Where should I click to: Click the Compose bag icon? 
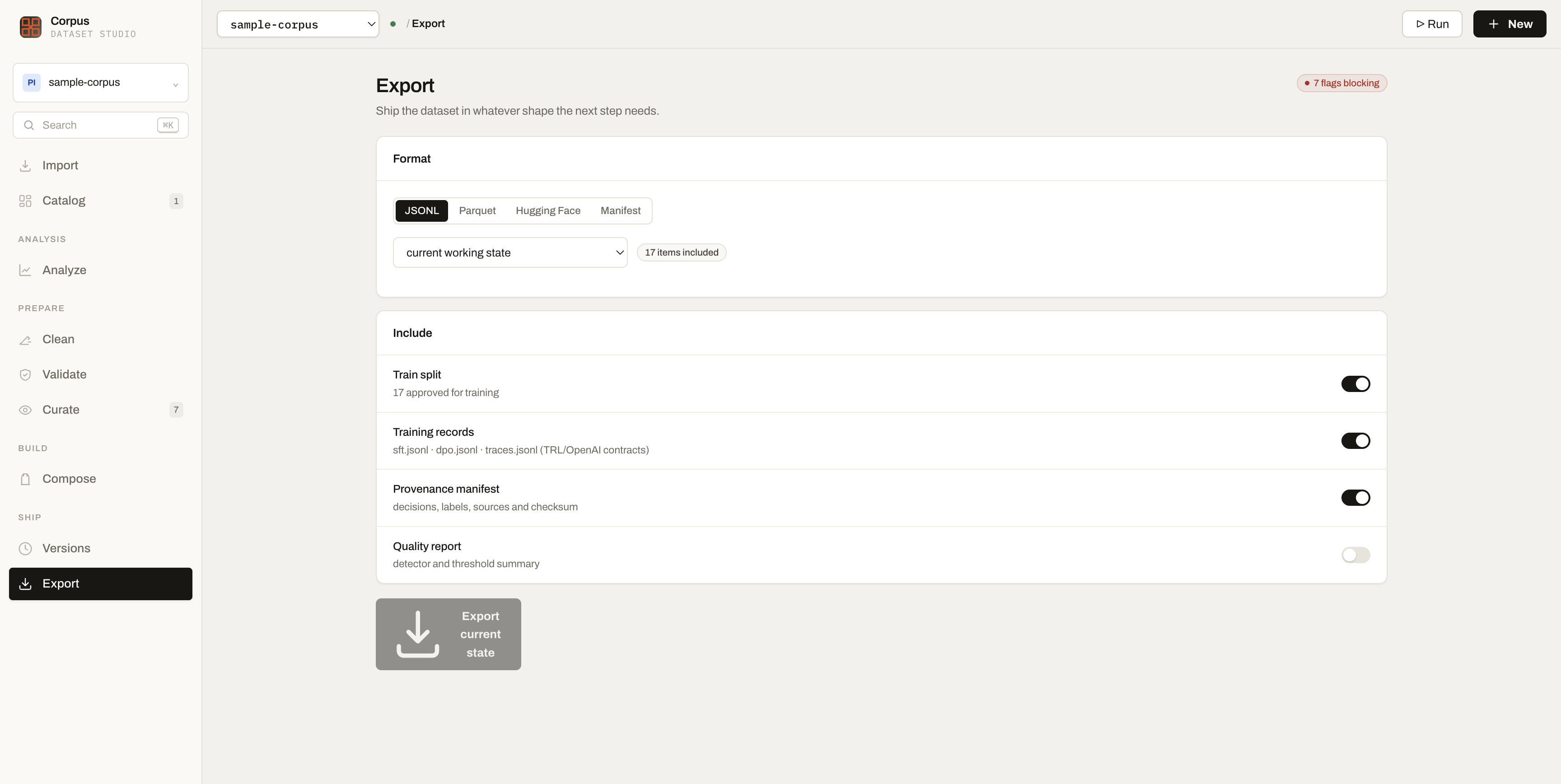click(x=25, y=479)
